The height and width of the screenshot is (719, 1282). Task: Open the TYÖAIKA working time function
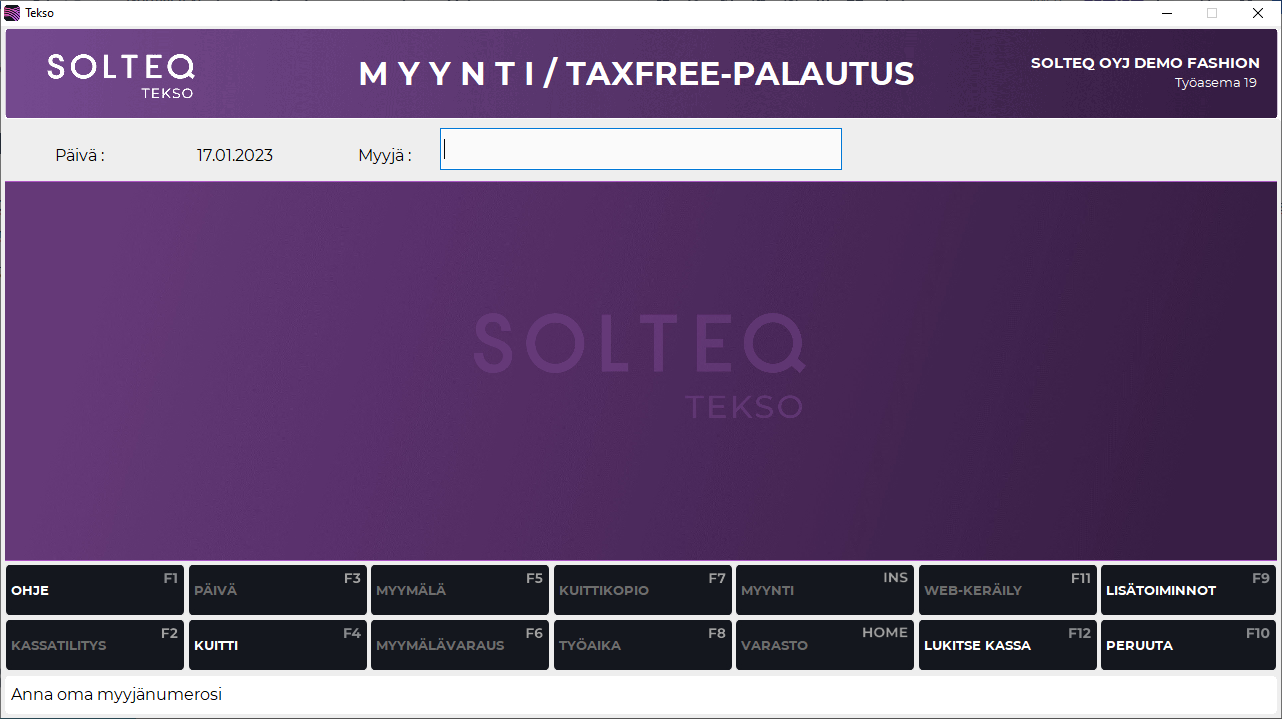click(x=642, y=645)
